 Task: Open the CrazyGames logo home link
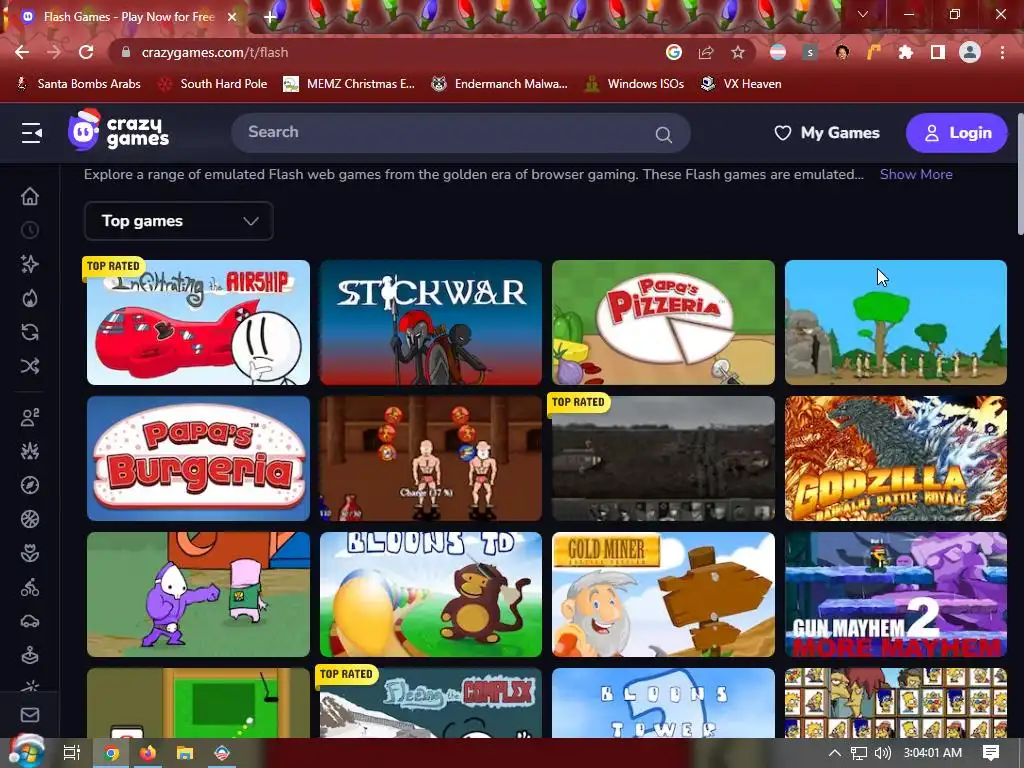(x=118, y=131)
